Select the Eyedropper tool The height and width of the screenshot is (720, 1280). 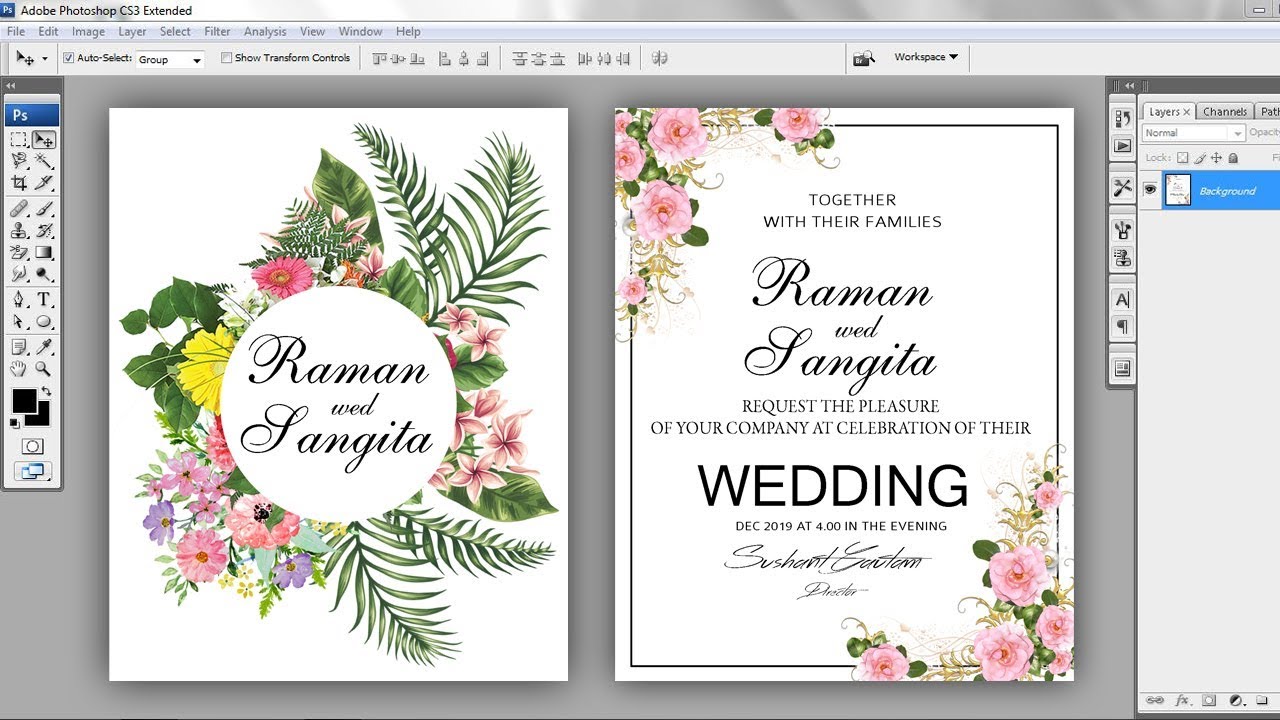click(x=44, y=347)
